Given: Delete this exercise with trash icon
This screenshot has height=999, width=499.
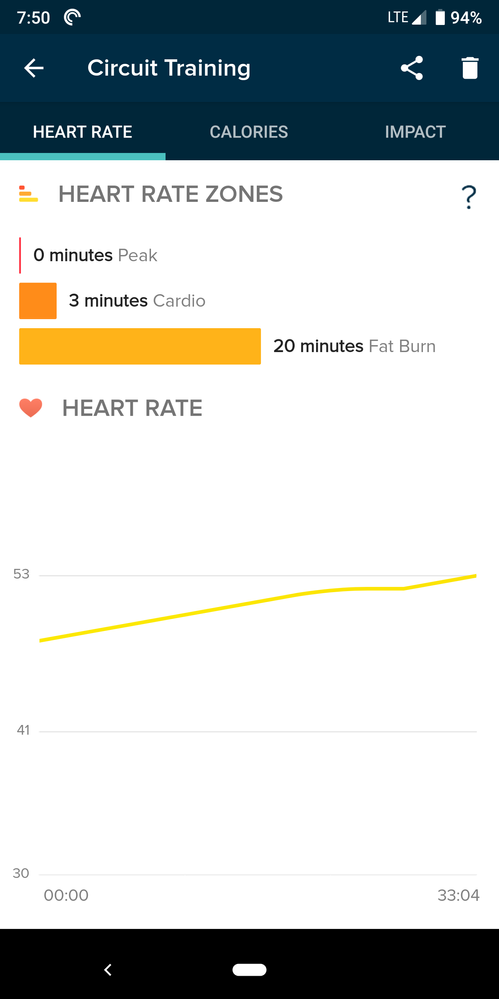Looking at the screenshot, I should pos(470,68).
